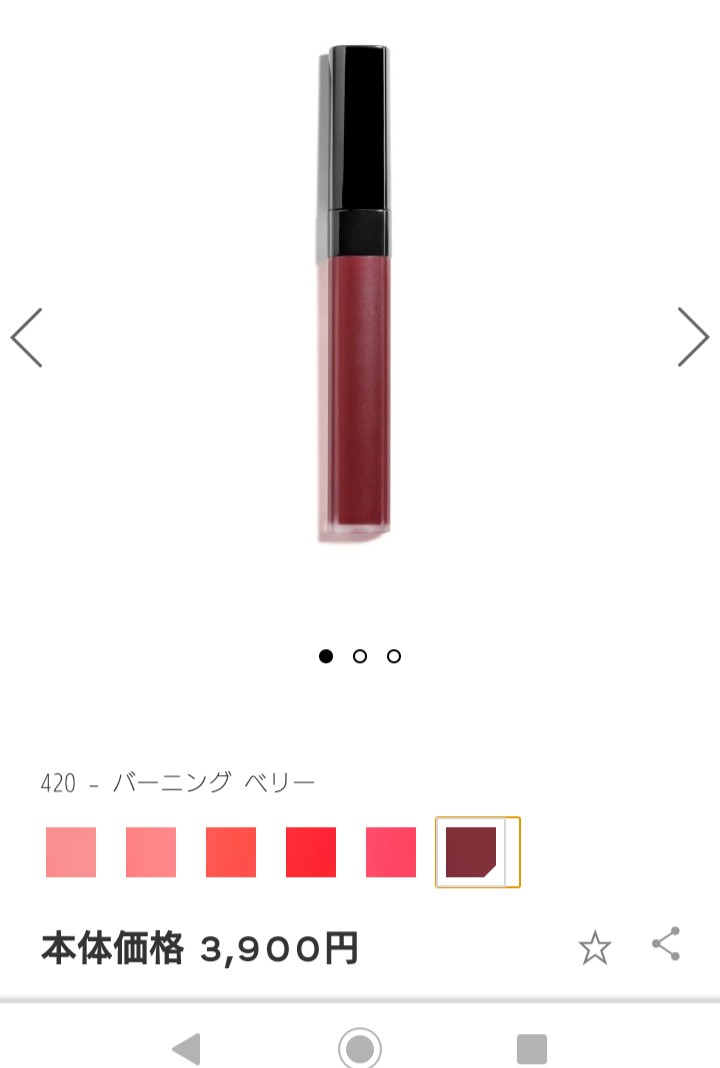This screenshot has width=720, height=1068.
Task: Choose the bright red shade swatch
Action: coord(311,852)
